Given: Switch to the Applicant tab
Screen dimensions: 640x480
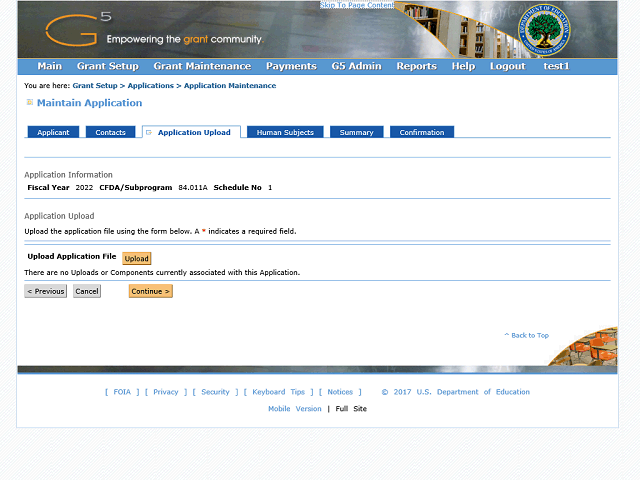Looking at the screenshot, I should (53, 132).
